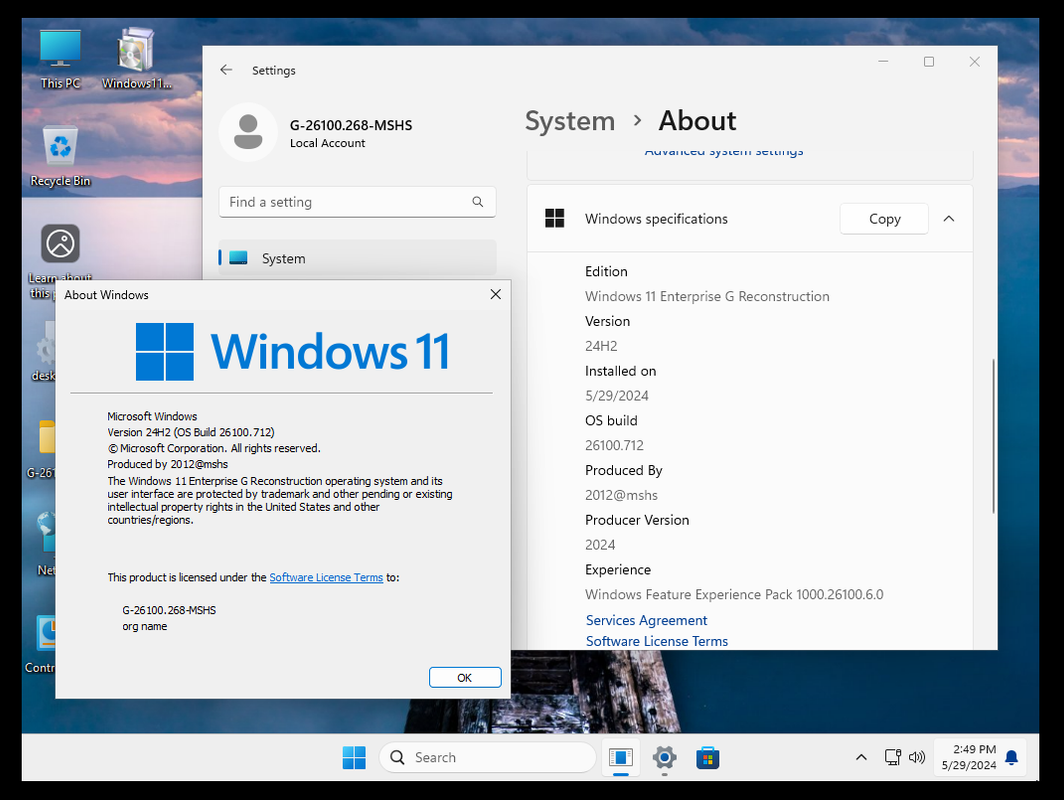This screenshot has width=1064, height=800.
Task: Click the Windows 11 logo in About Windows
Action: (x=292, y=351)
